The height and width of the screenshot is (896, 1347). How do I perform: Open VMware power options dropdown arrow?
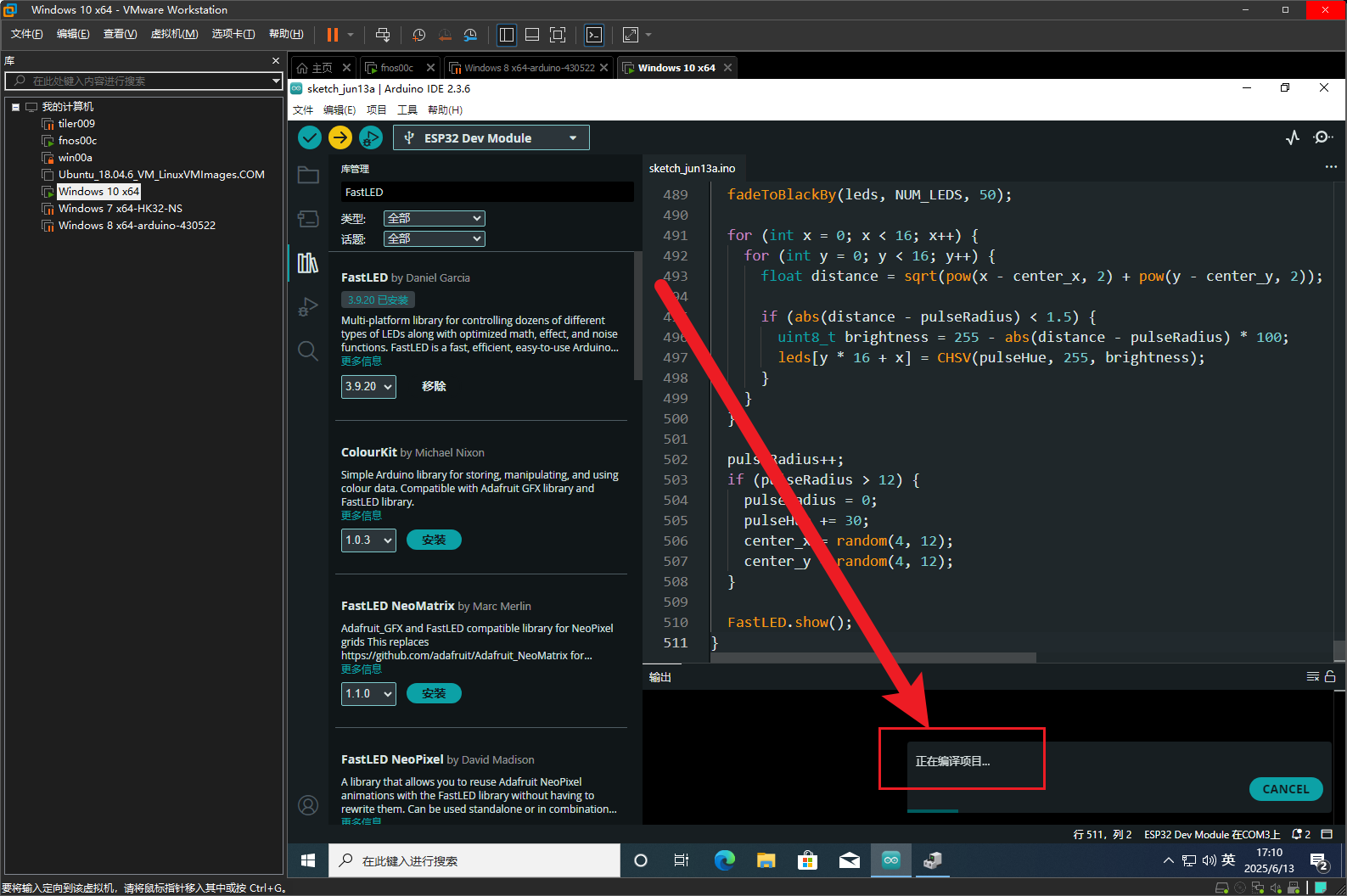(350, 35)
